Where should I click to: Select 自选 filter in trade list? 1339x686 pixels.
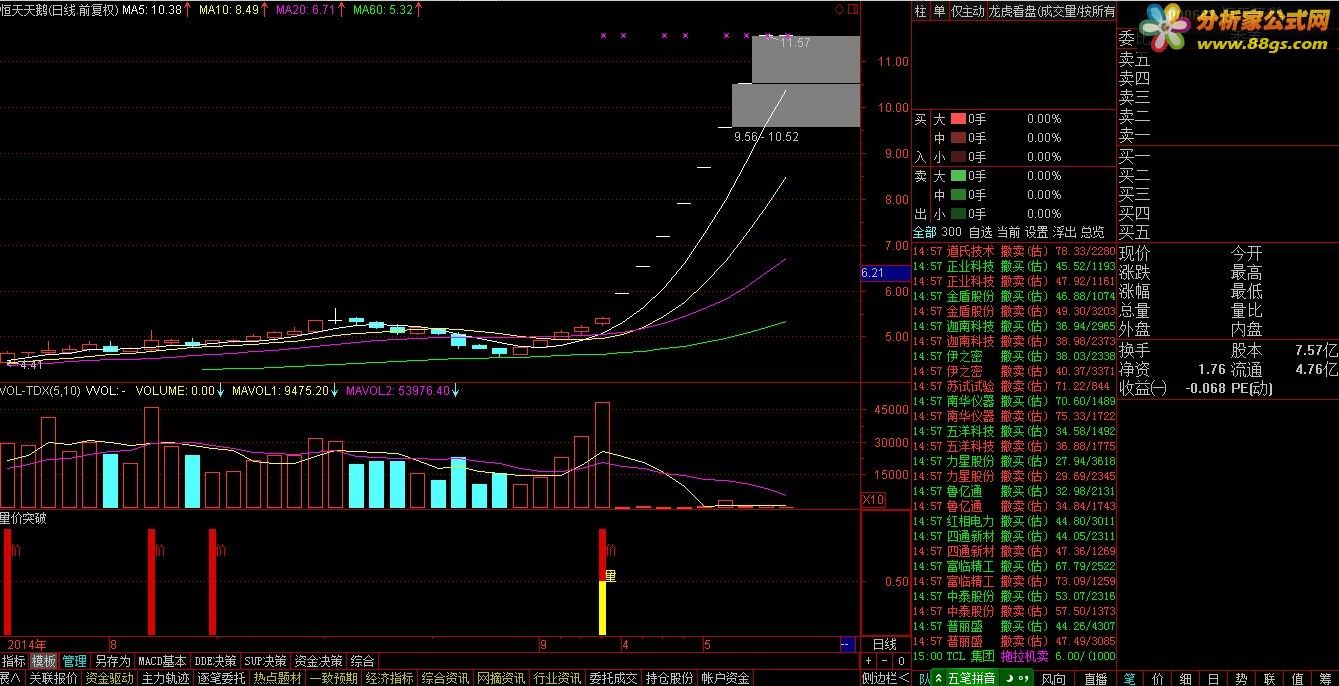click(981, 231)
